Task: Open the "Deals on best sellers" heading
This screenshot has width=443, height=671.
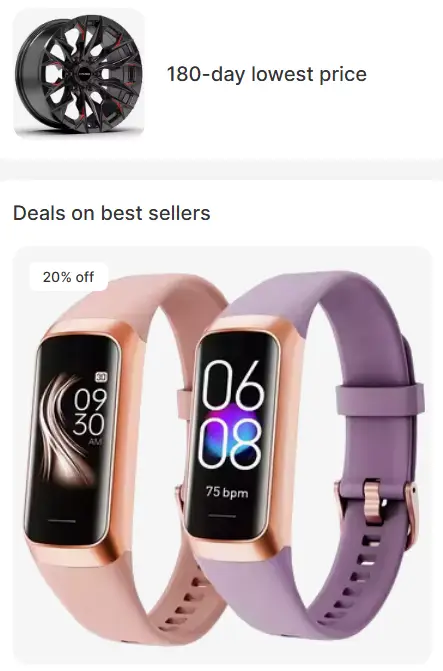Action: pyautogui.click(x=112, y=213)
